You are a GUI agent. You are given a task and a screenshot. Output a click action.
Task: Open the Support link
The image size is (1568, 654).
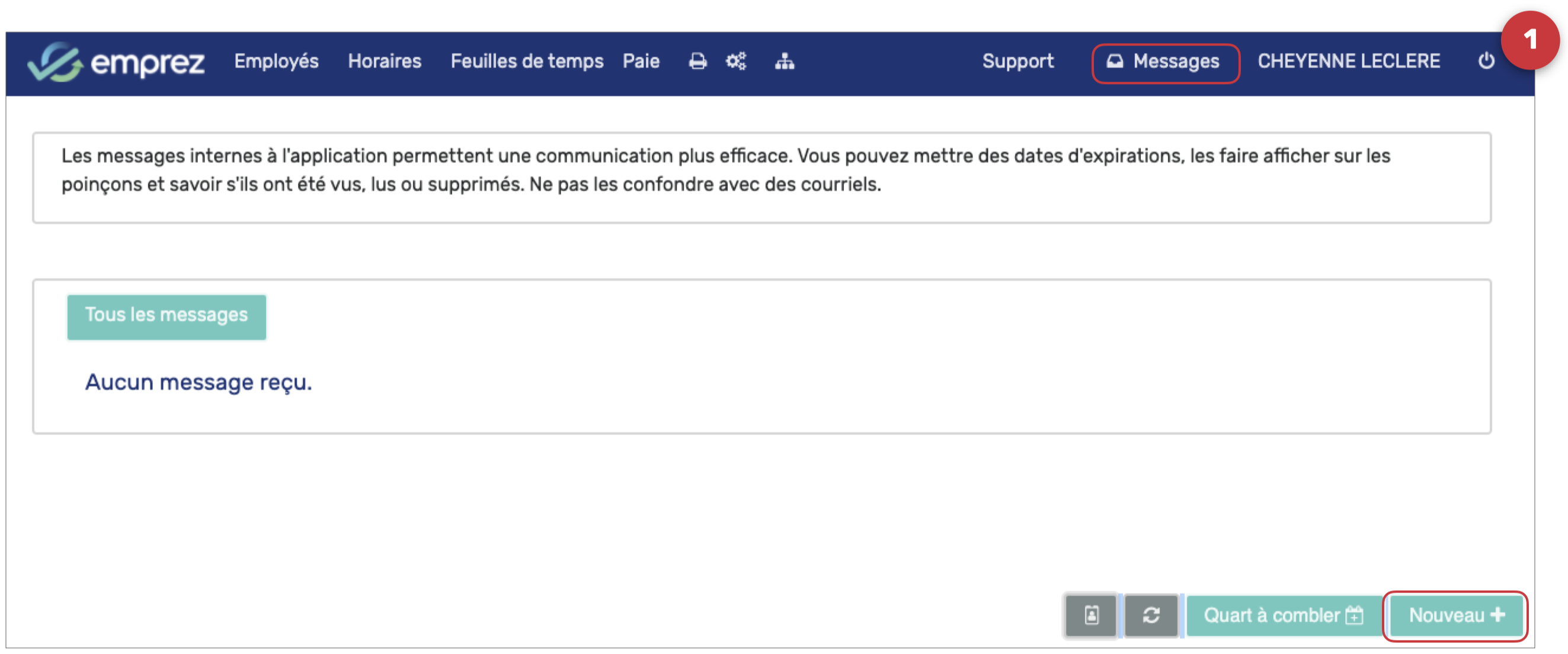click(x=1017, y=62)
